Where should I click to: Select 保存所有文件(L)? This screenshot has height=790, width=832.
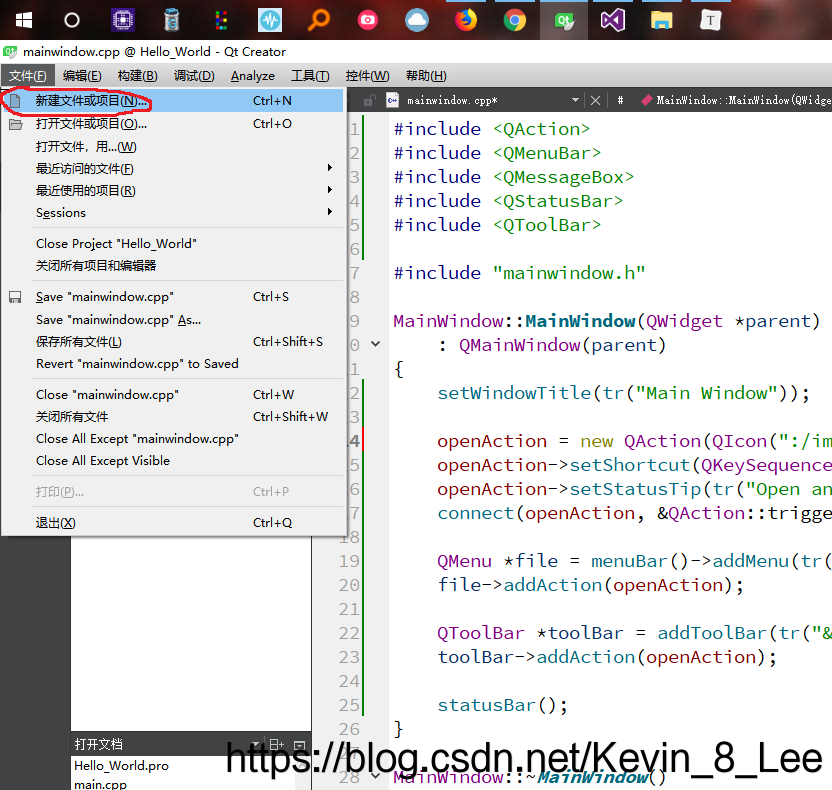click(x=173, y=342)
